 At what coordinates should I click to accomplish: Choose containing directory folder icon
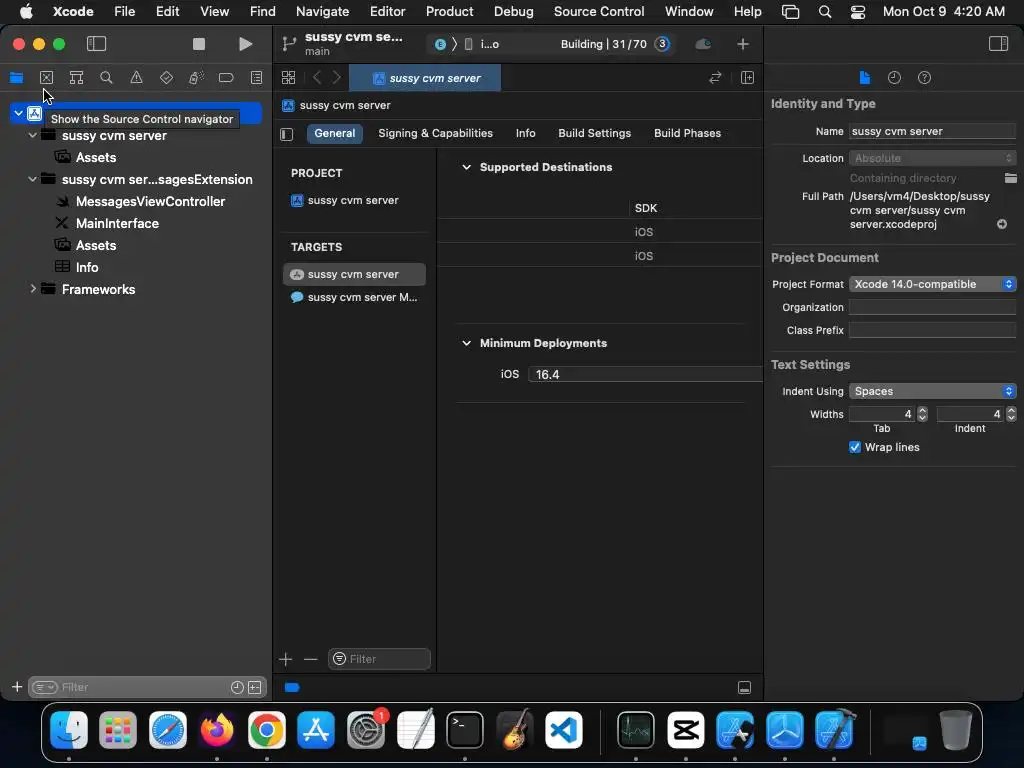click(1010, 178)
